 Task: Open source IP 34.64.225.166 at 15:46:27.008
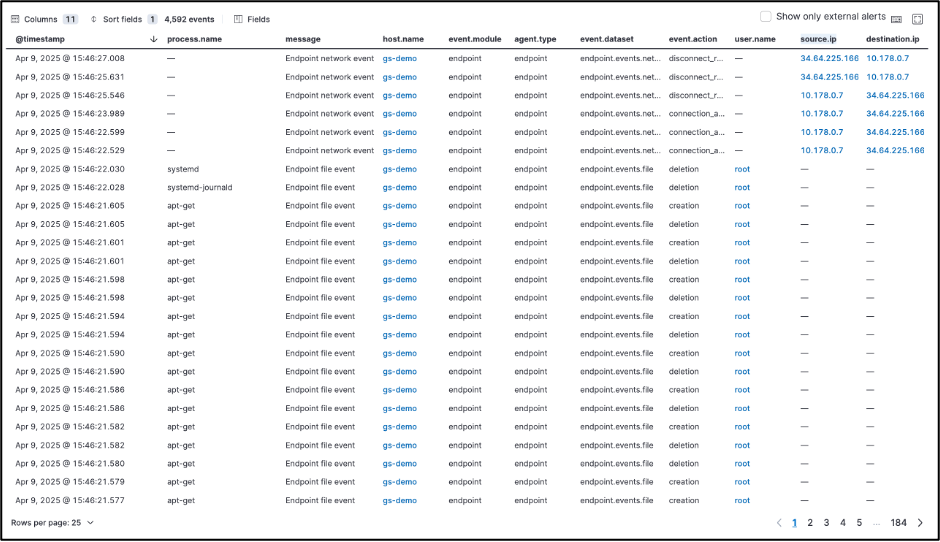(x=829, y=59)
